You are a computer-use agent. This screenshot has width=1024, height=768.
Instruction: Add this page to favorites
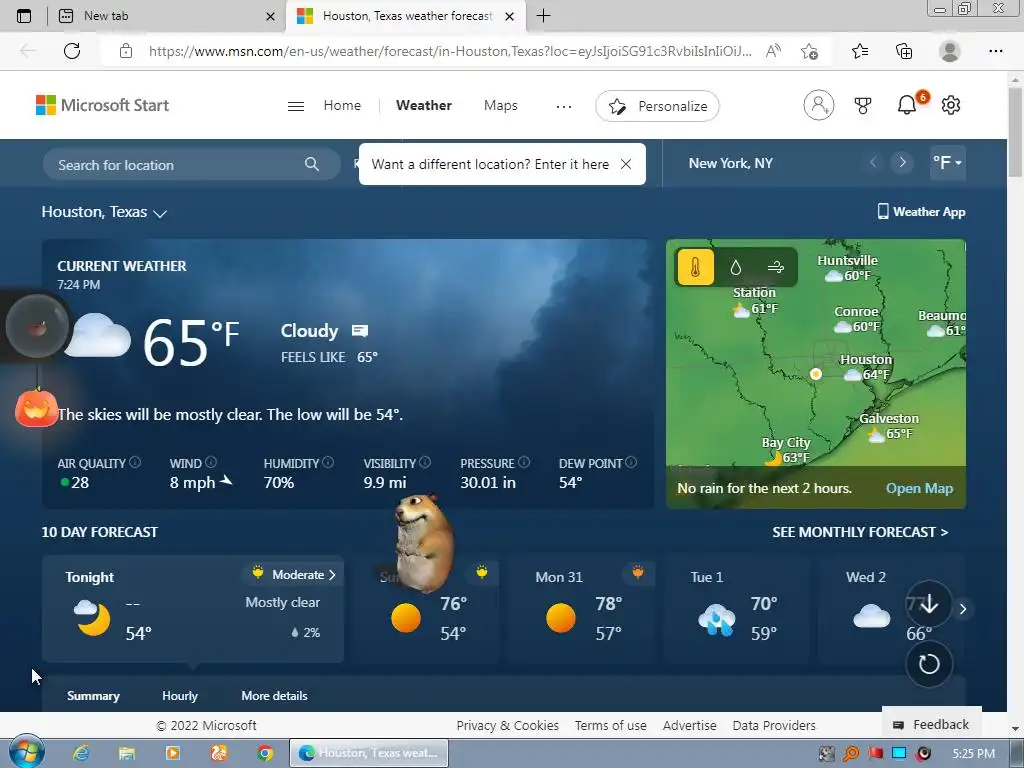[x=810, y=51]
